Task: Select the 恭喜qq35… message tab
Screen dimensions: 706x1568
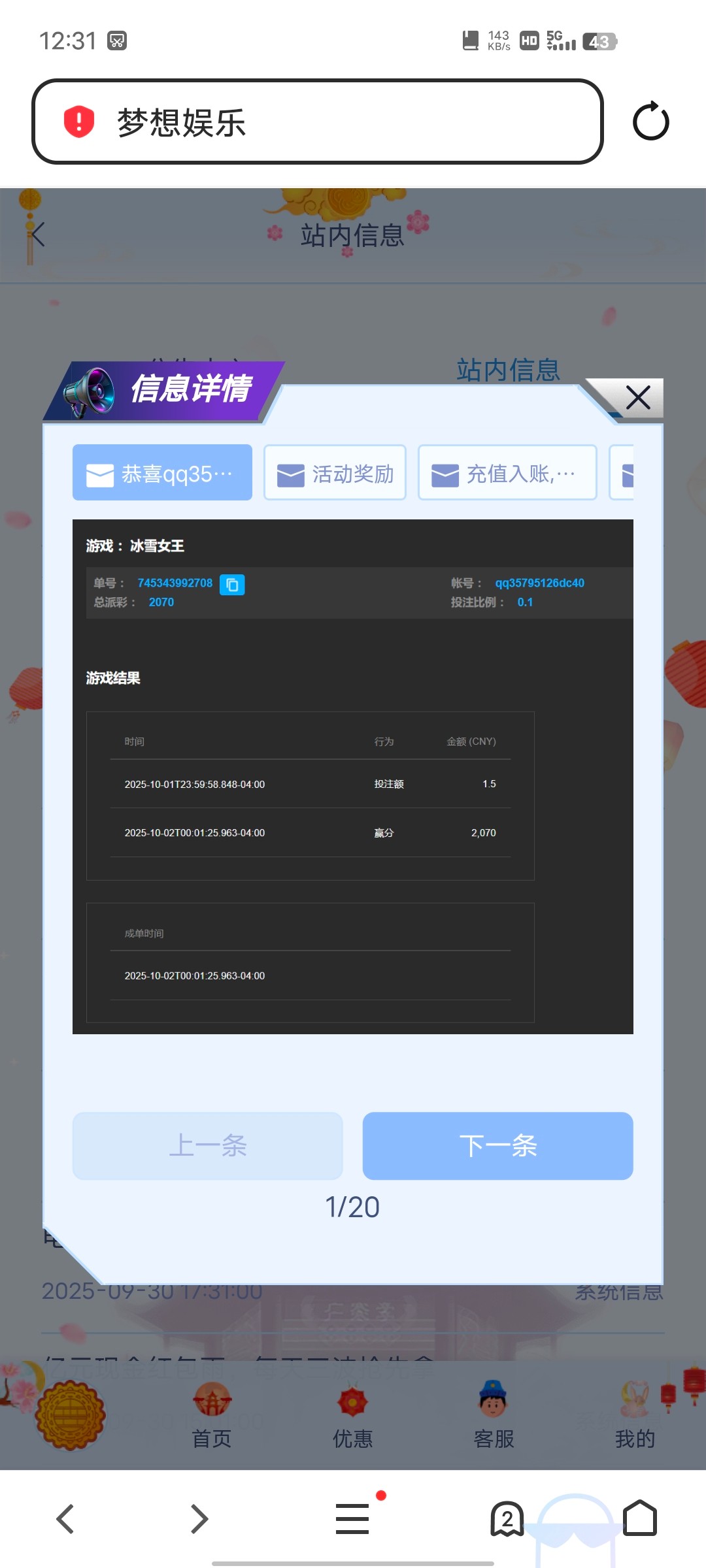Action: point(162,473)
